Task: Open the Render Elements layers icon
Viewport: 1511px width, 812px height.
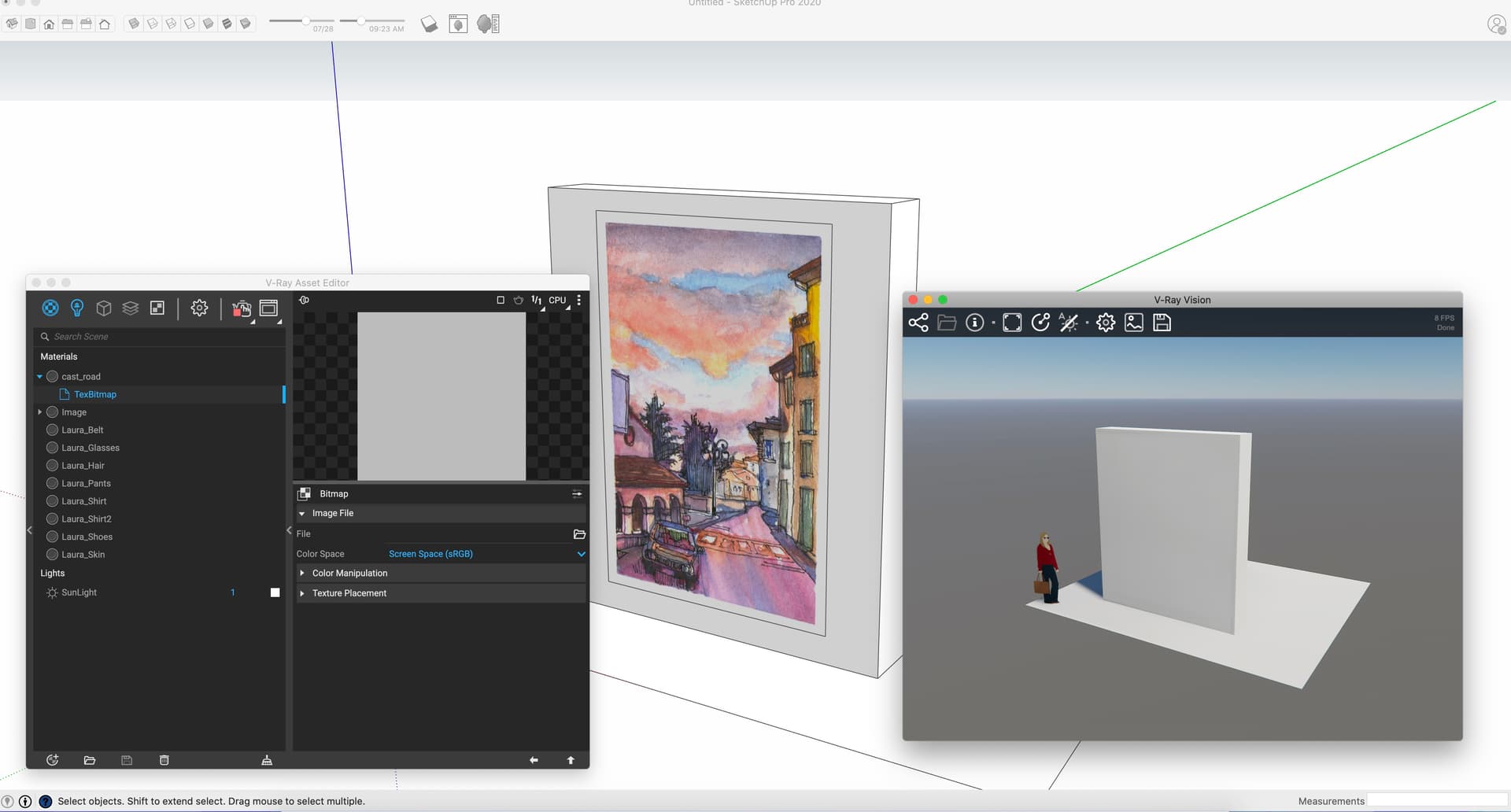Action: pos(131,308)
